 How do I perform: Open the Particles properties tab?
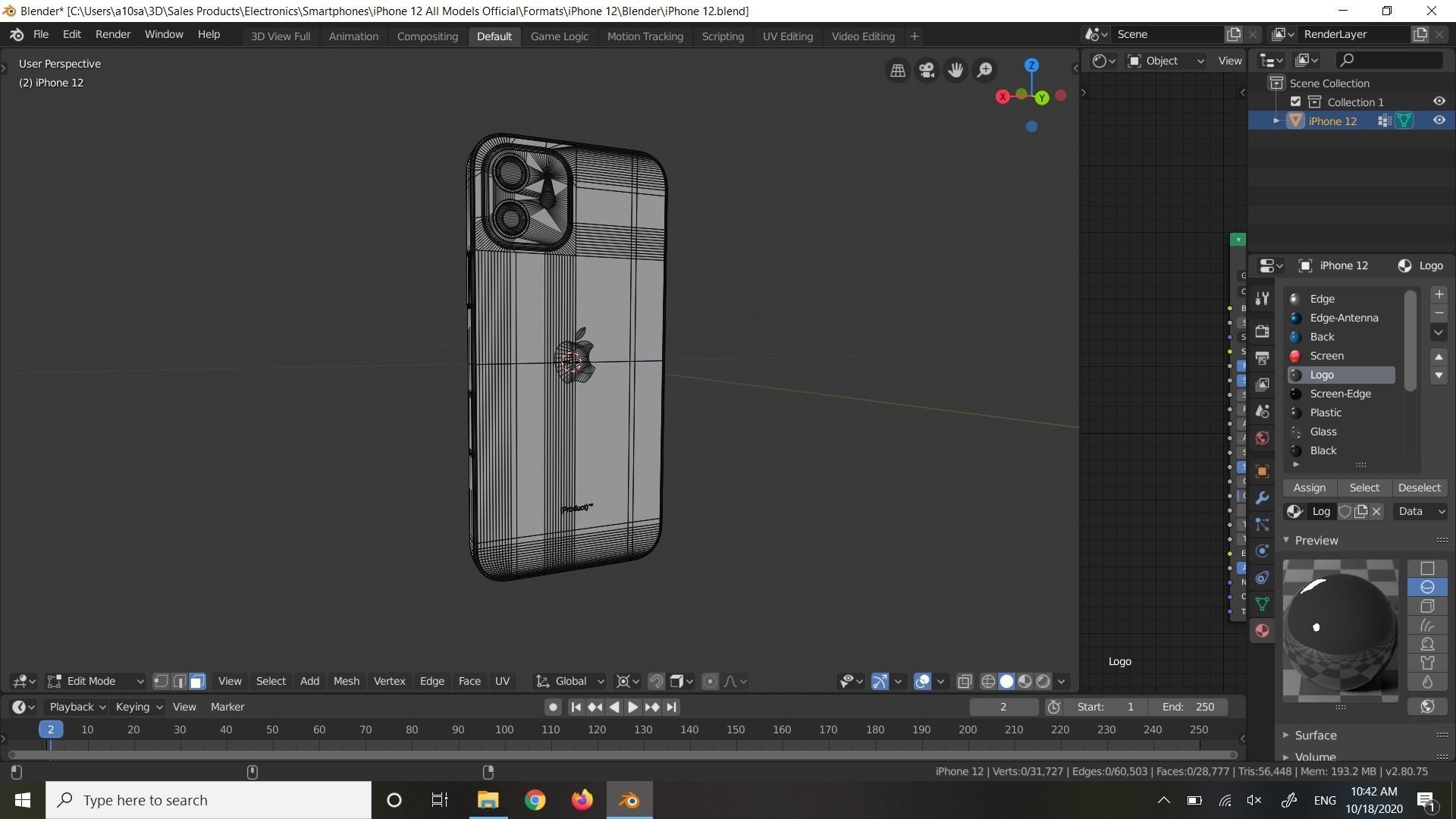click(x=1262, y=524)
